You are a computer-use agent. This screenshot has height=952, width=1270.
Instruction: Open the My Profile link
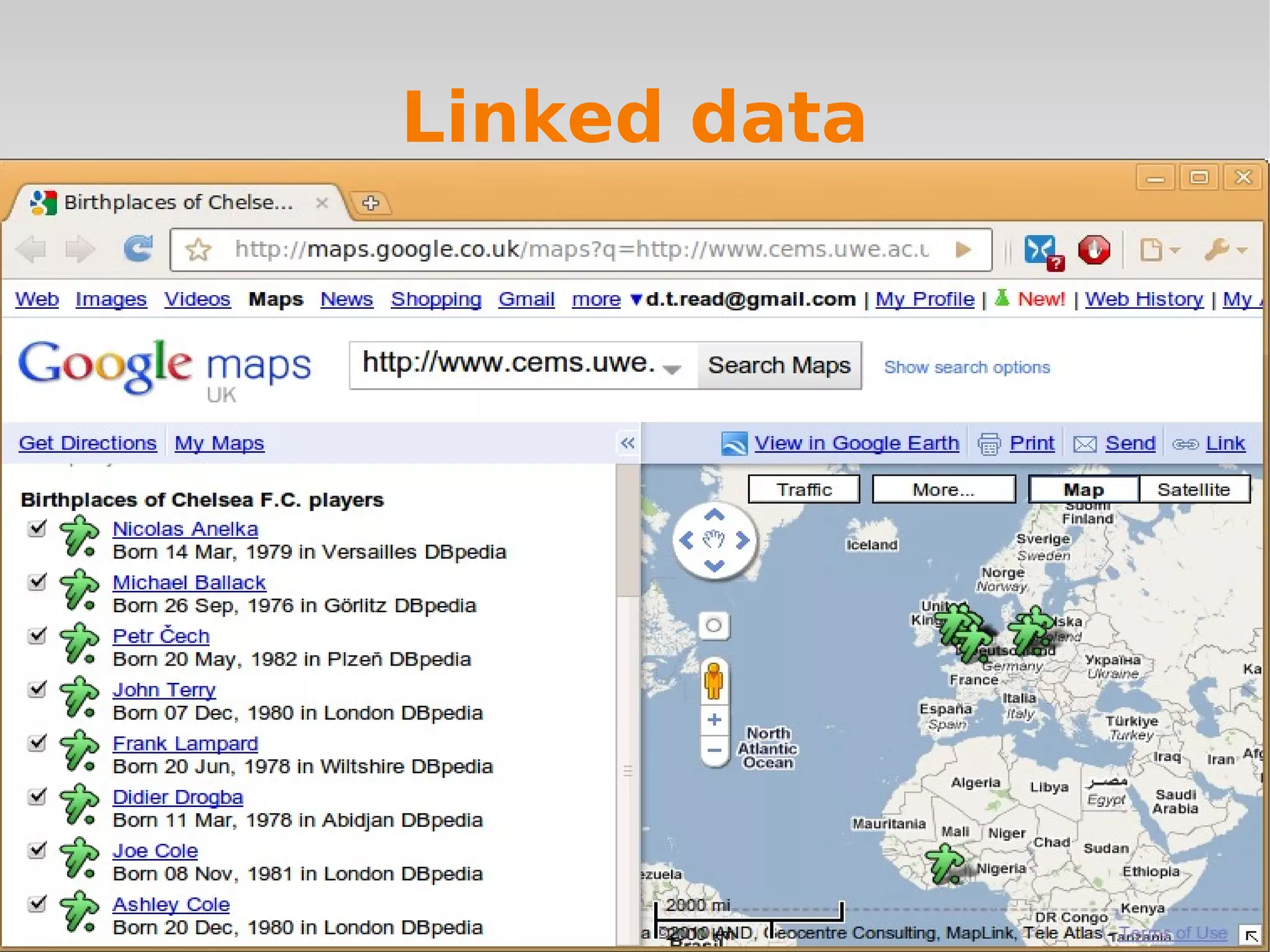925,300
